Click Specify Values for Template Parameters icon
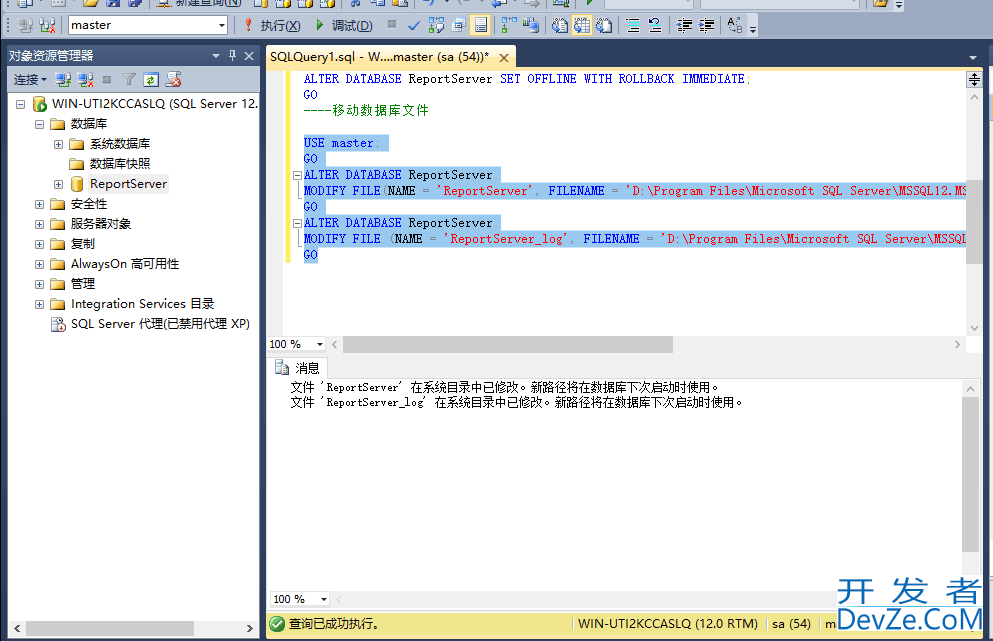This screenshot has width=993, height=641. pyautogui.click(x=735, y=25)
